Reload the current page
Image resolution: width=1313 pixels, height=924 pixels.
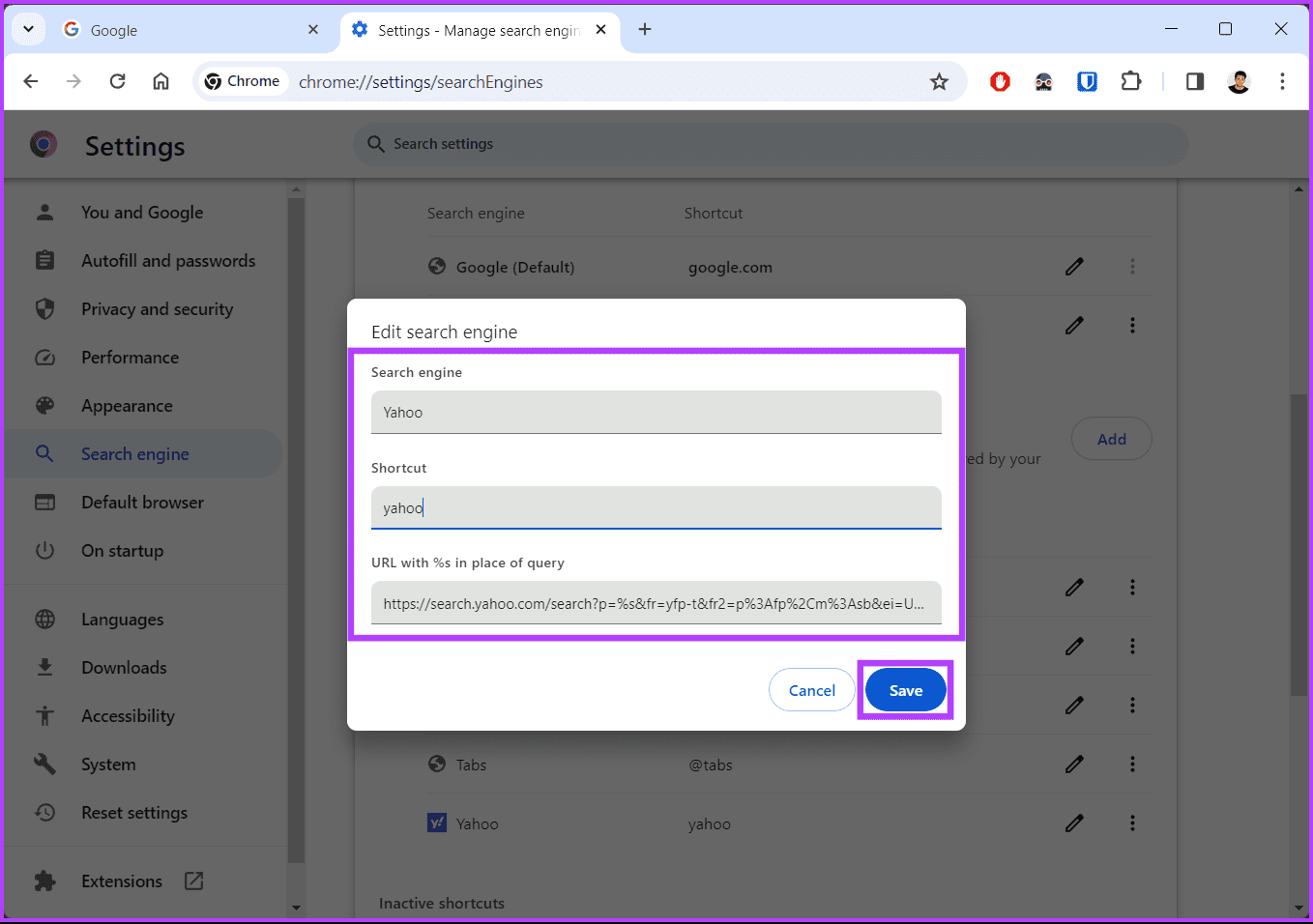(x=117, y=81)
